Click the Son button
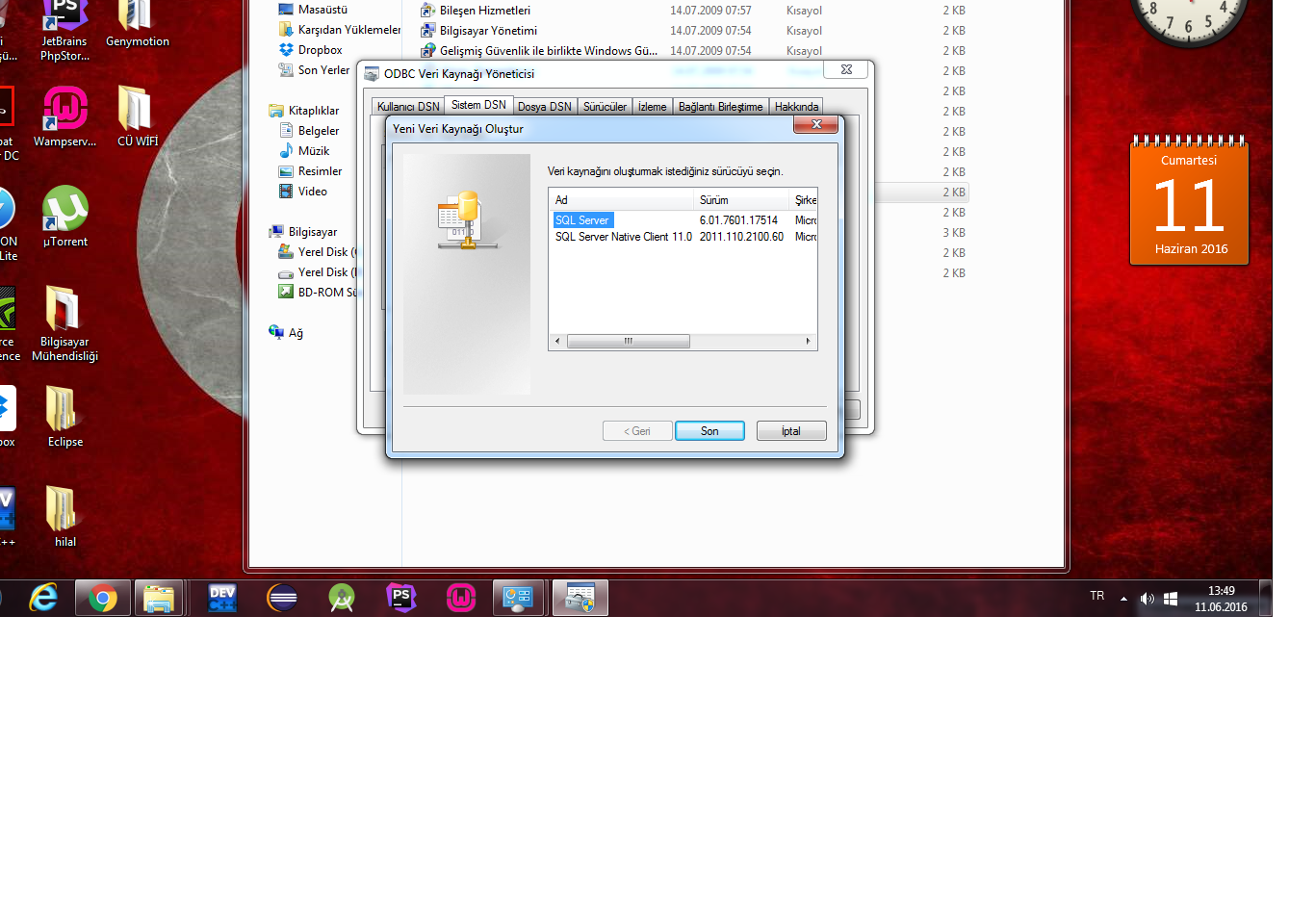1315x924 pixels. point(709,431)
